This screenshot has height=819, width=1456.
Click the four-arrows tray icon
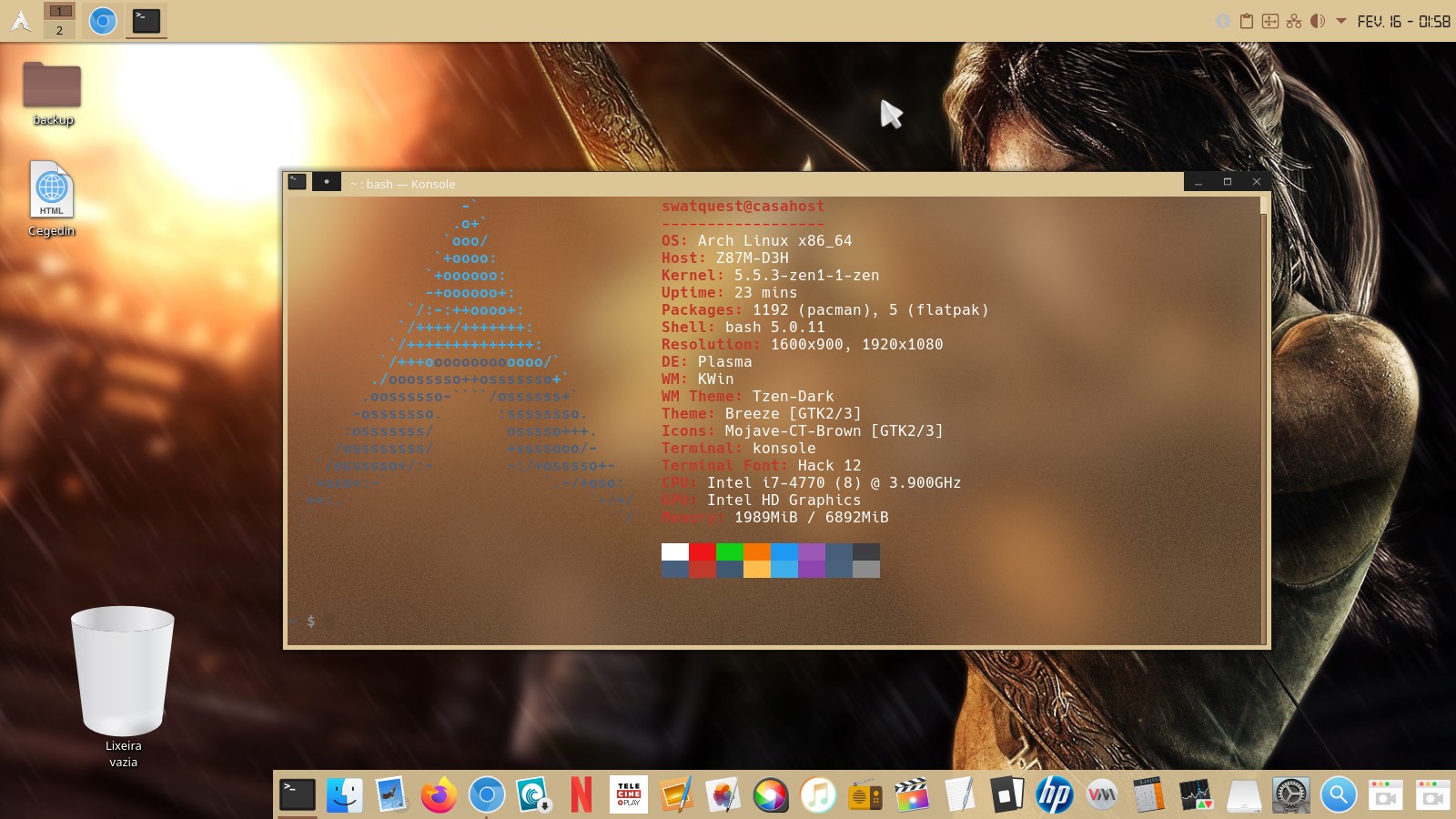point(1270,21)
